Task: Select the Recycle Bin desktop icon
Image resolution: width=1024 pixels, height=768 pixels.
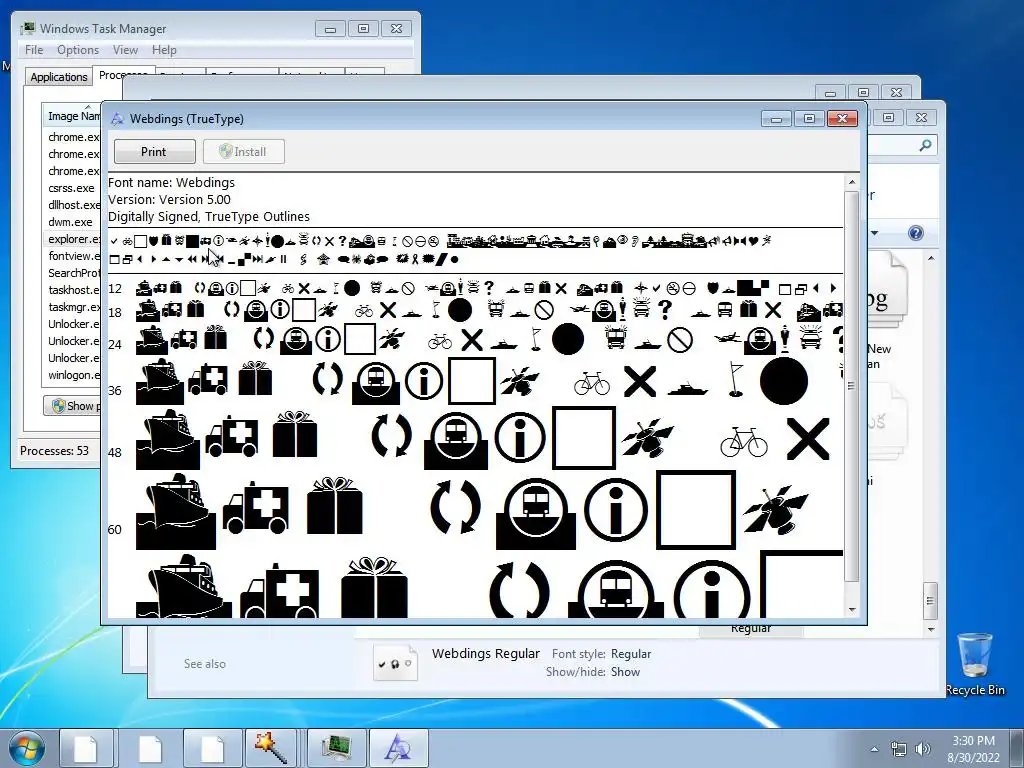Action: pos(975,664)
